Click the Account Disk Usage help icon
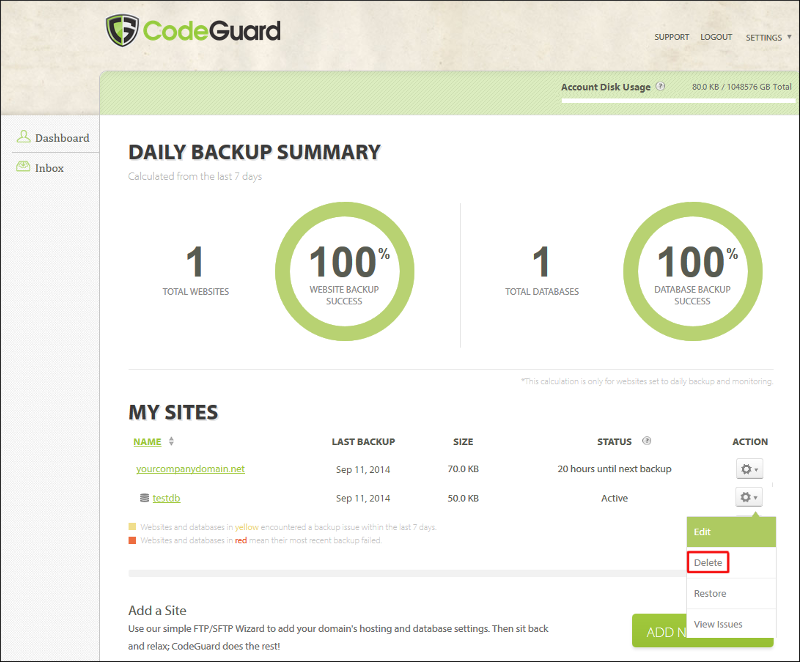Image resolution: width=800 pixels, height=662 pixels. 661,87
